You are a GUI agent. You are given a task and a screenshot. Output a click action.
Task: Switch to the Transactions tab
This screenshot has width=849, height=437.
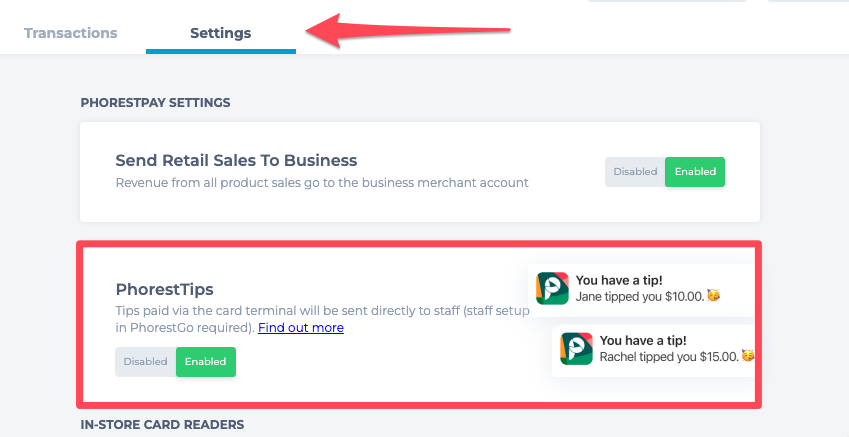click(70, 33)
